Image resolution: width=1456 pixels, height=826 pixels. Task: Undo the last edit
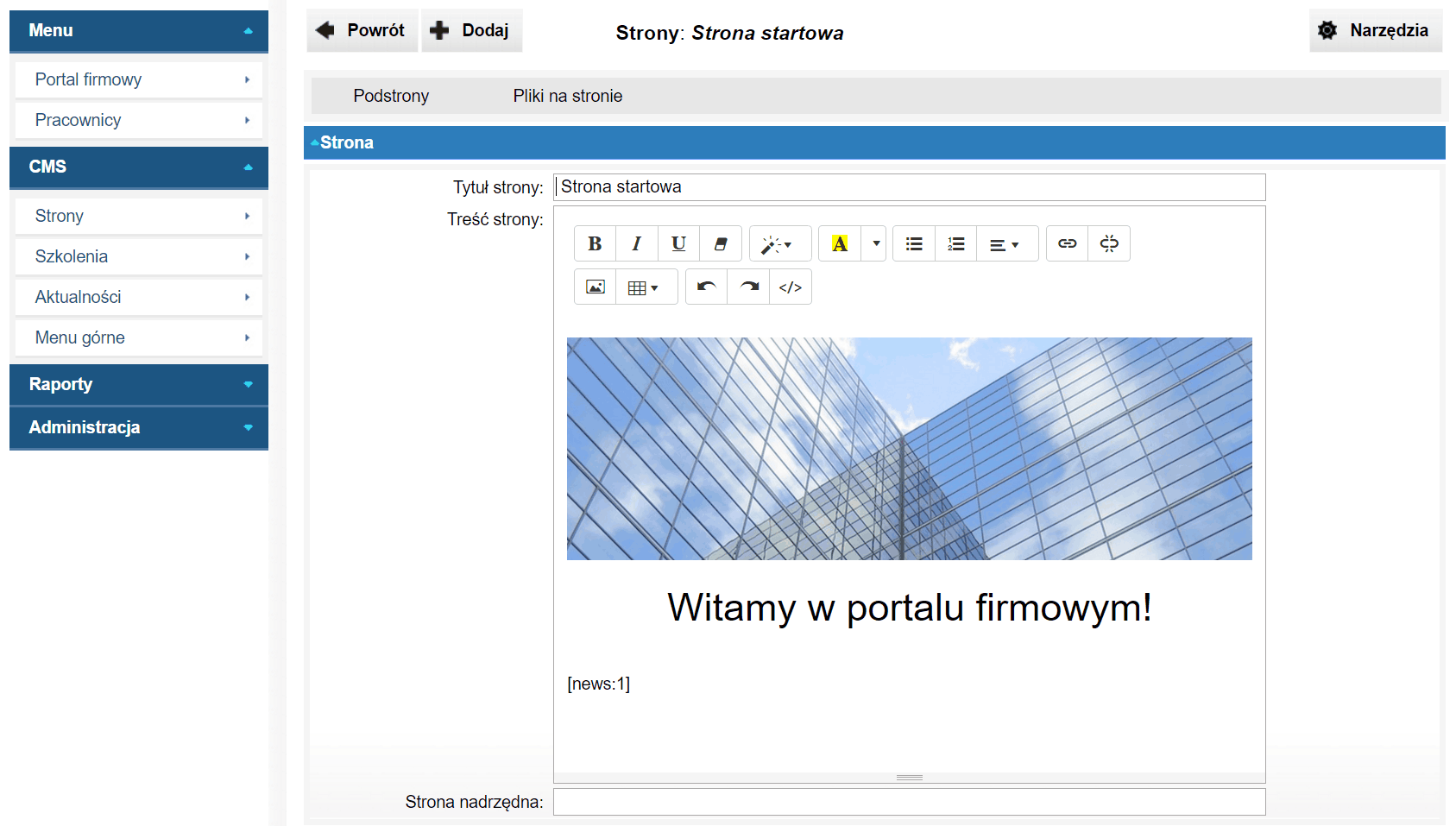[706, 287]
